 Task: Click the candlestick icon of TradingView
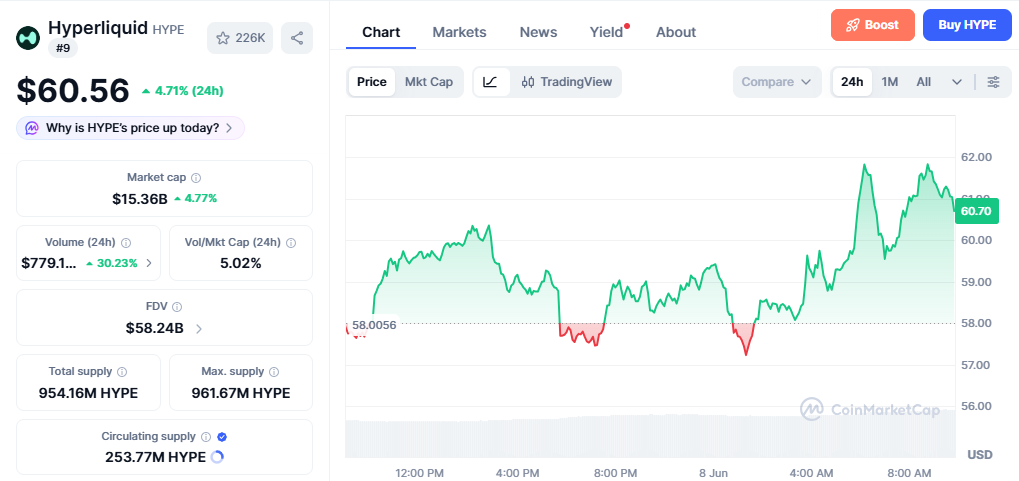point(528,82)
